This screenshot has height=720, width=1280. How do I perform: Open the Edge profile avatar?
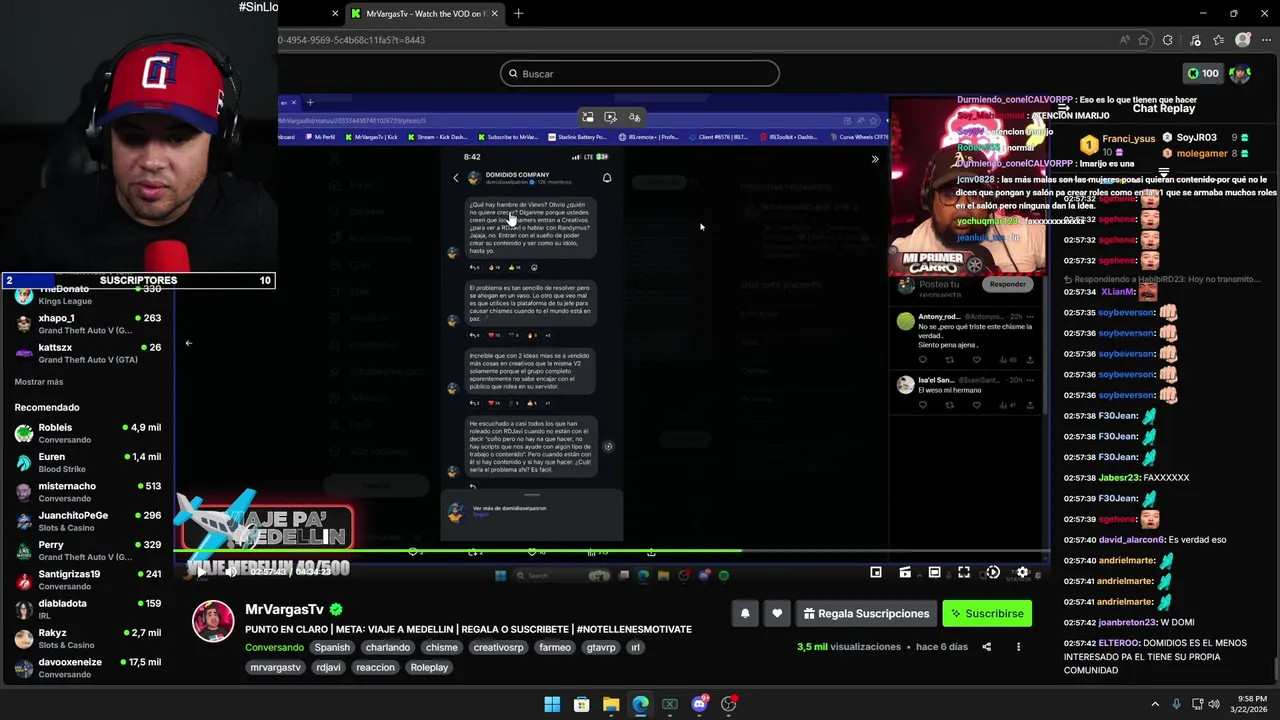(1243, 40)
